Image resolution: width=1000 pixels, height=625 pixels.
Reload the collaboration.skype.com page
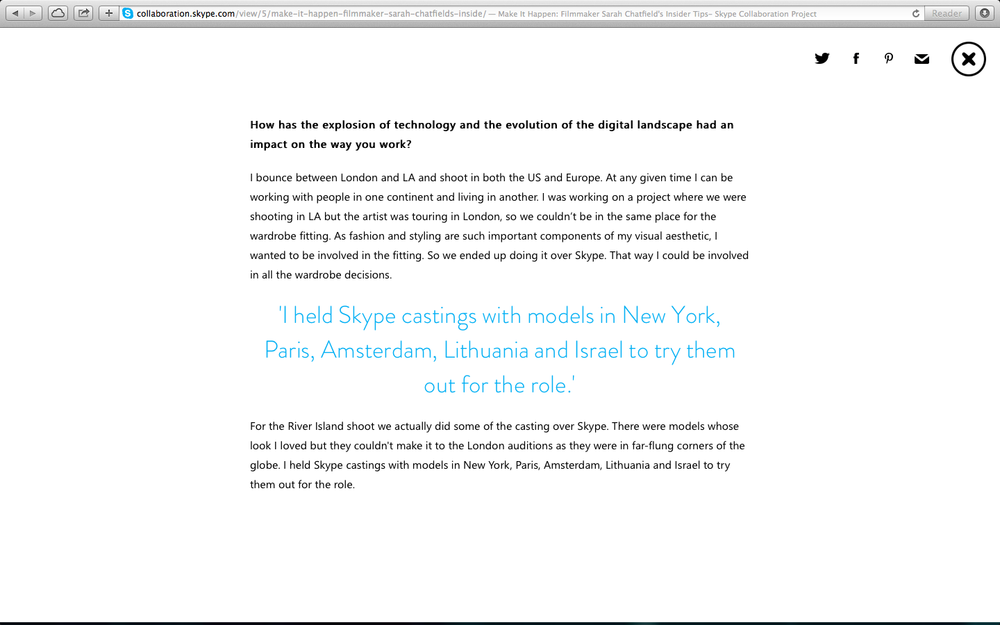click(915, 13)
